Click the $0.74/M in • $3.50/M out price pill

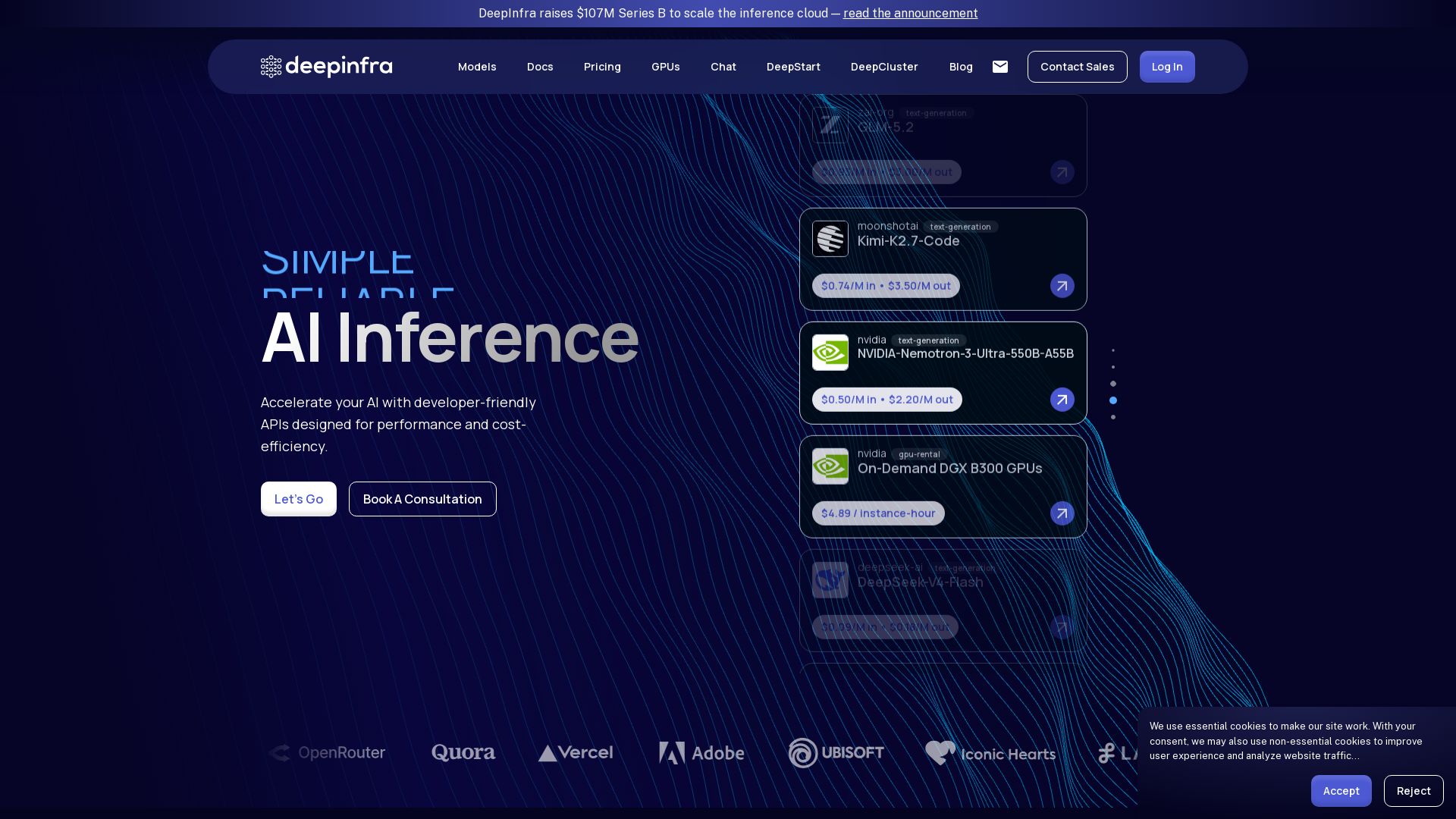pyautogui.click(x=886, y=286)
